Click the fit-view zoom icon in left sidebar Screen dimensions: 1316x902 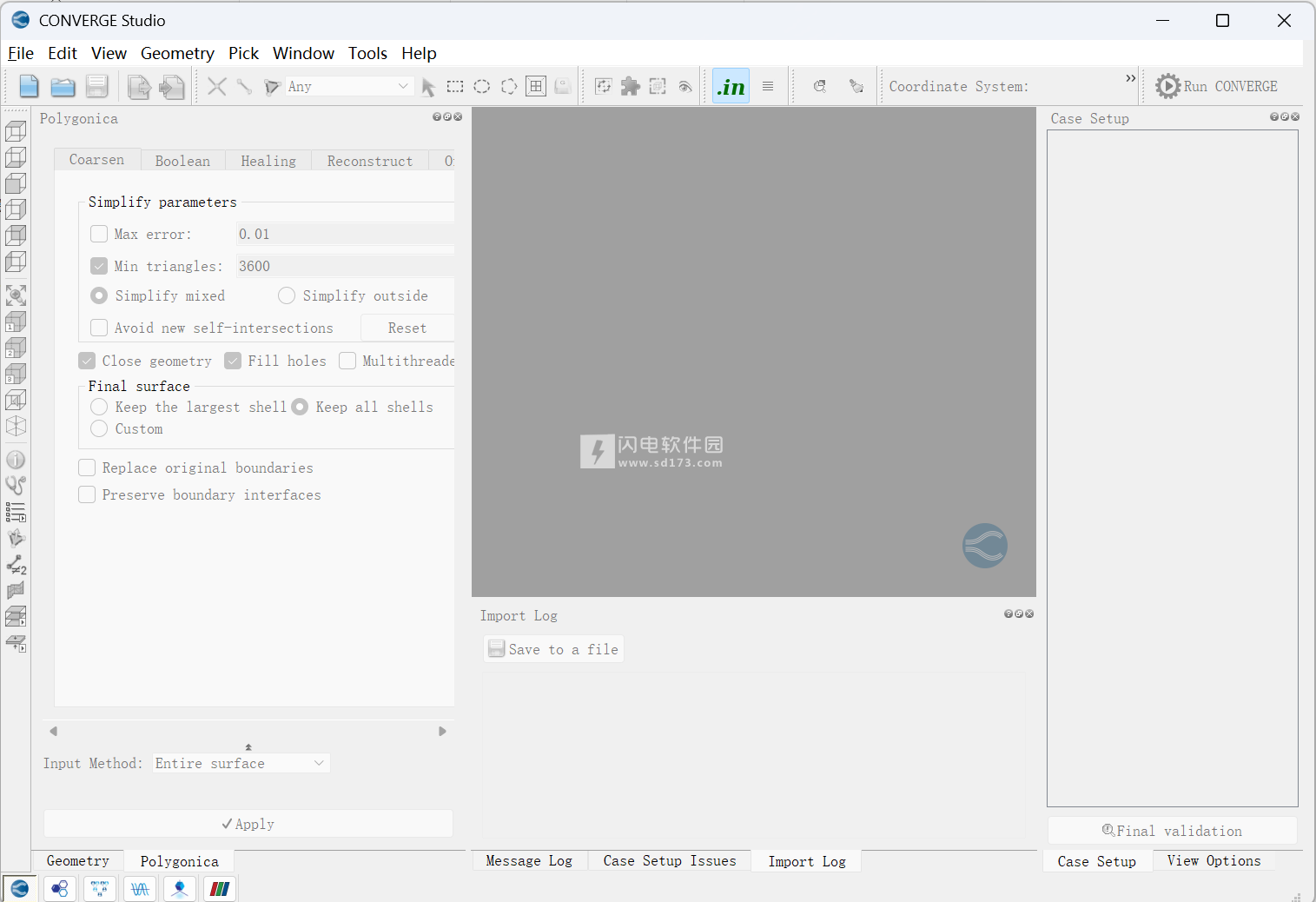click(16, 295)
